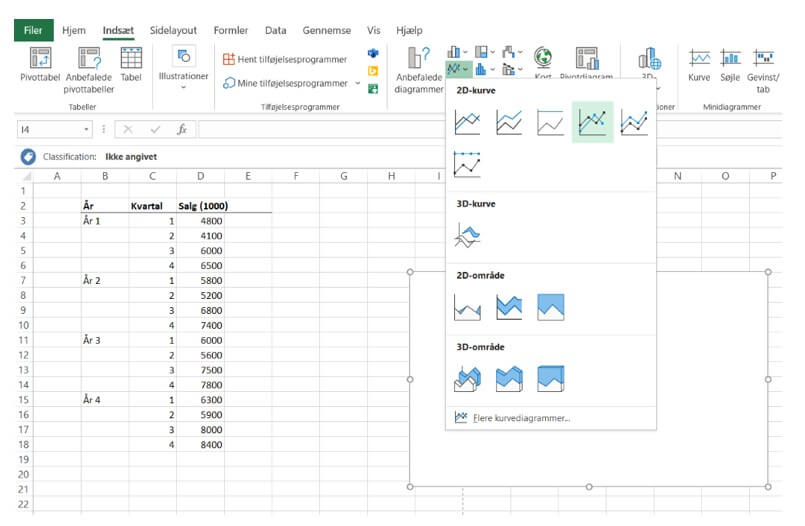Select the last 3D-område chart option
Image resolution: width=805 pixels, height=526 pixels.
pyautogui.click(x=551, y=378)
